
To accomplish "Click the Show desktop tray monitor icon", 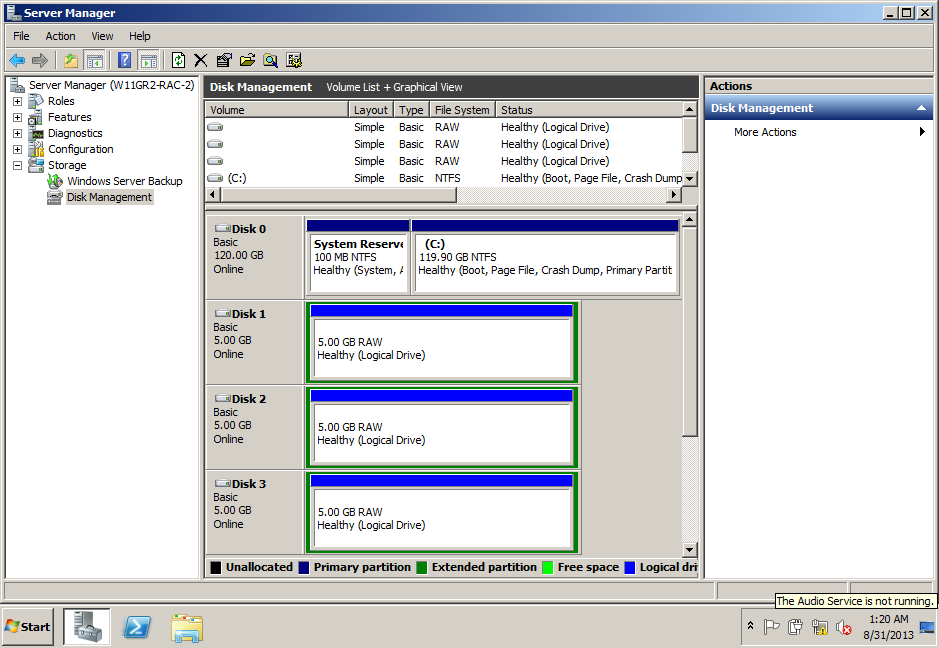I will 928,627.
